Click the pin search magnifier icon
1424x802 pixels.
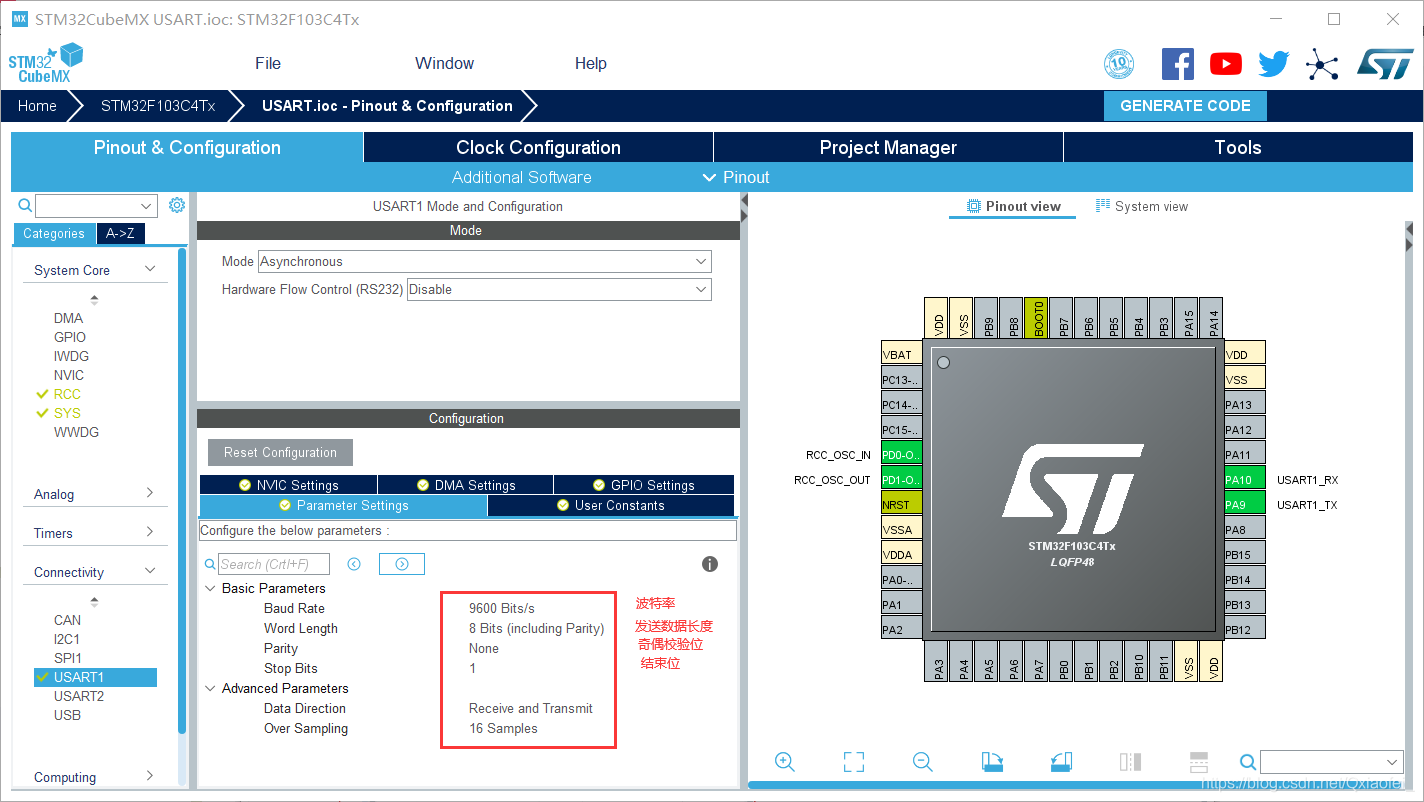[x=1248, y=762]
